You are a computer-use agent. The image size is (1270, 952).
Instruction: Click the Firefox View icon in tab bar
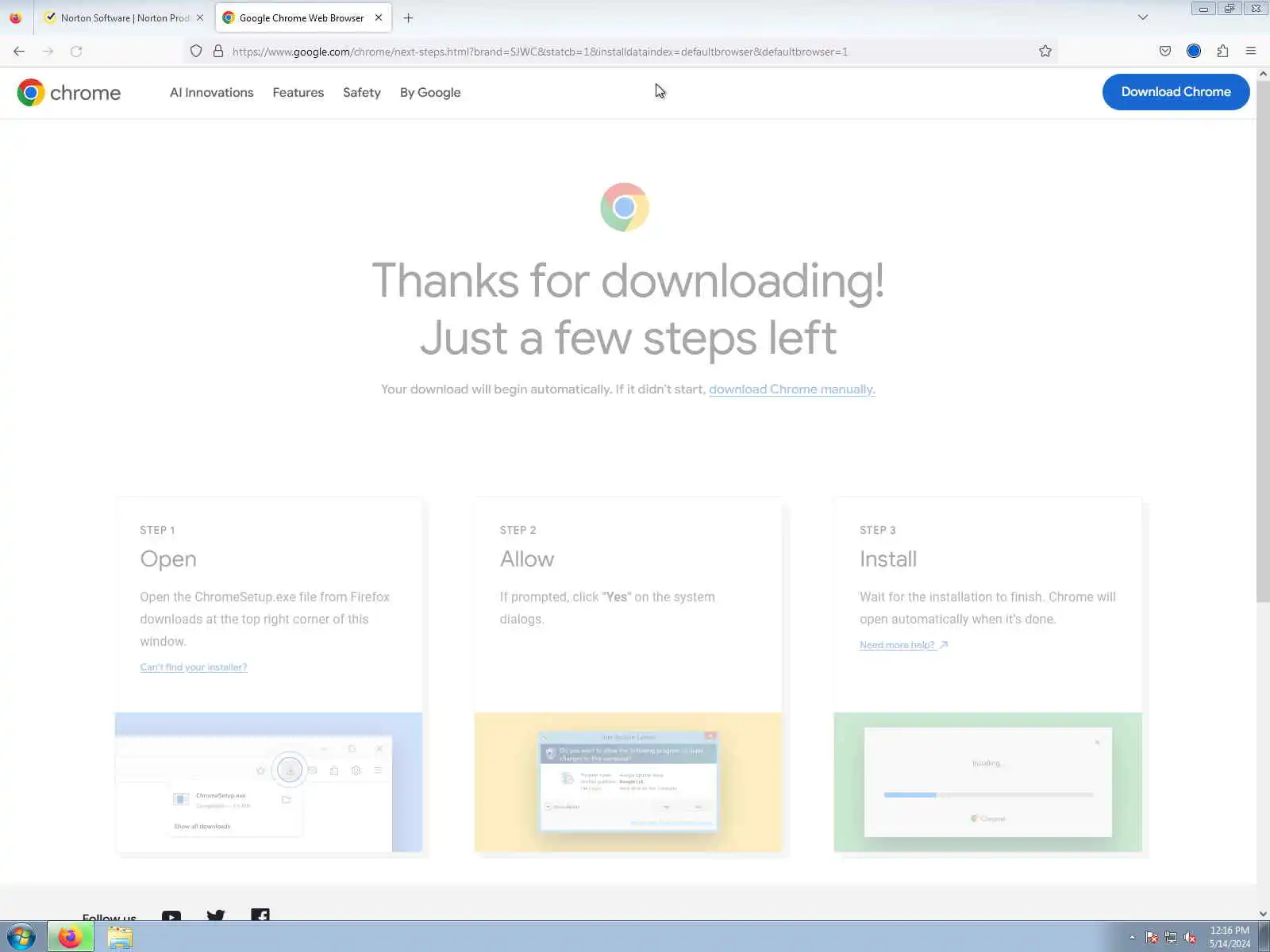point(16,17)
